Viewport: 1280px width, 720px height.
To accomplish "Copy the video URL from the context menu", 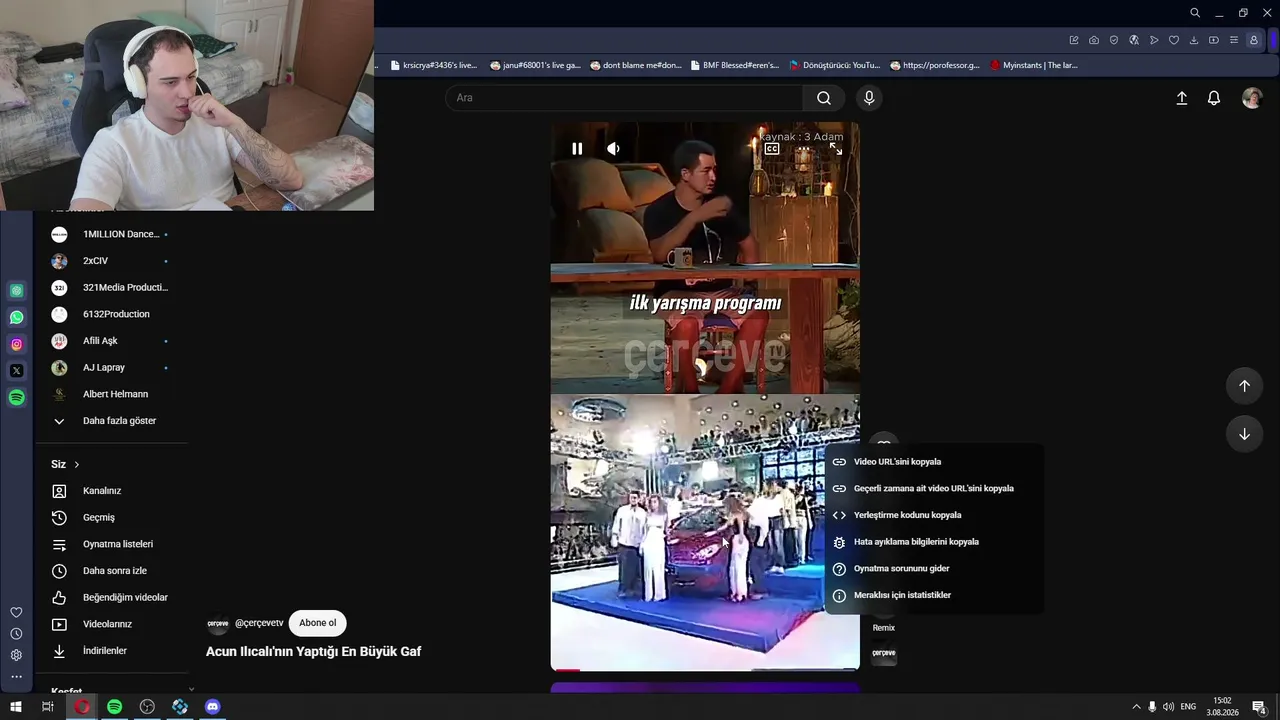I will pyautogui.click(x=934, y=462).
